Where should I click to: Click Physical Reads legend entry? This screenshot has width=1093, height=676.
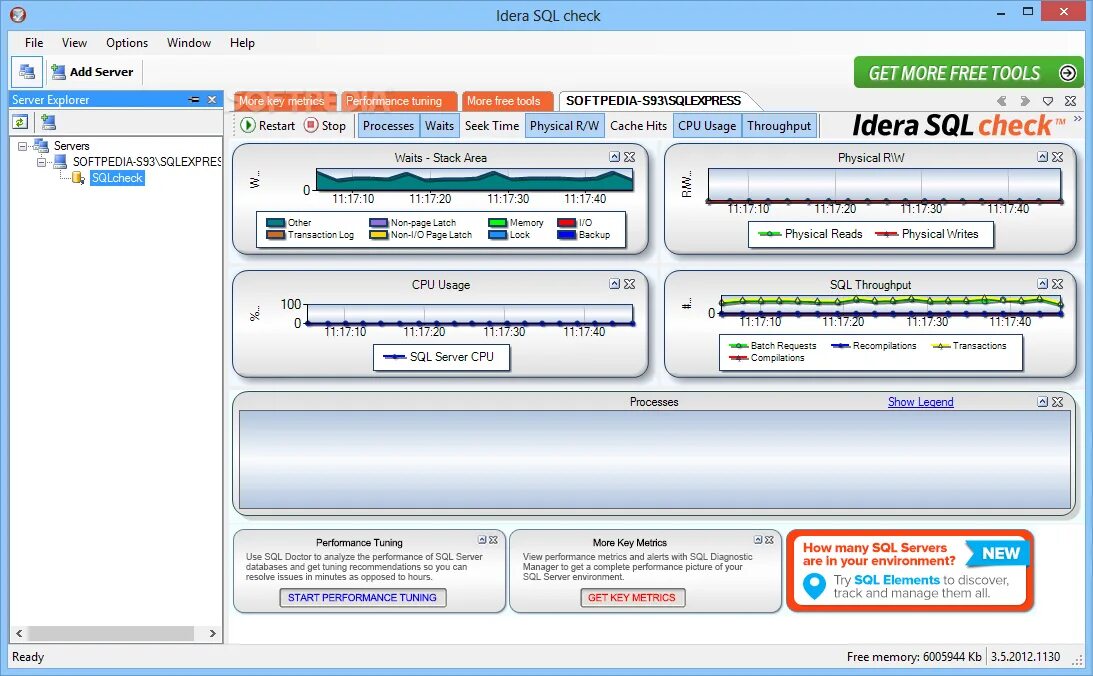tap(810, 234)
